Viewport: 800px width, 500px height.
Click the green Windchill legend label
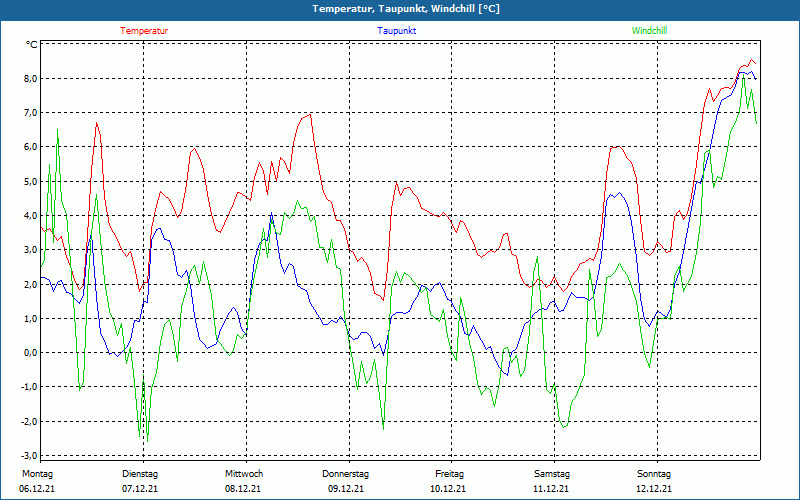[649, 31]
